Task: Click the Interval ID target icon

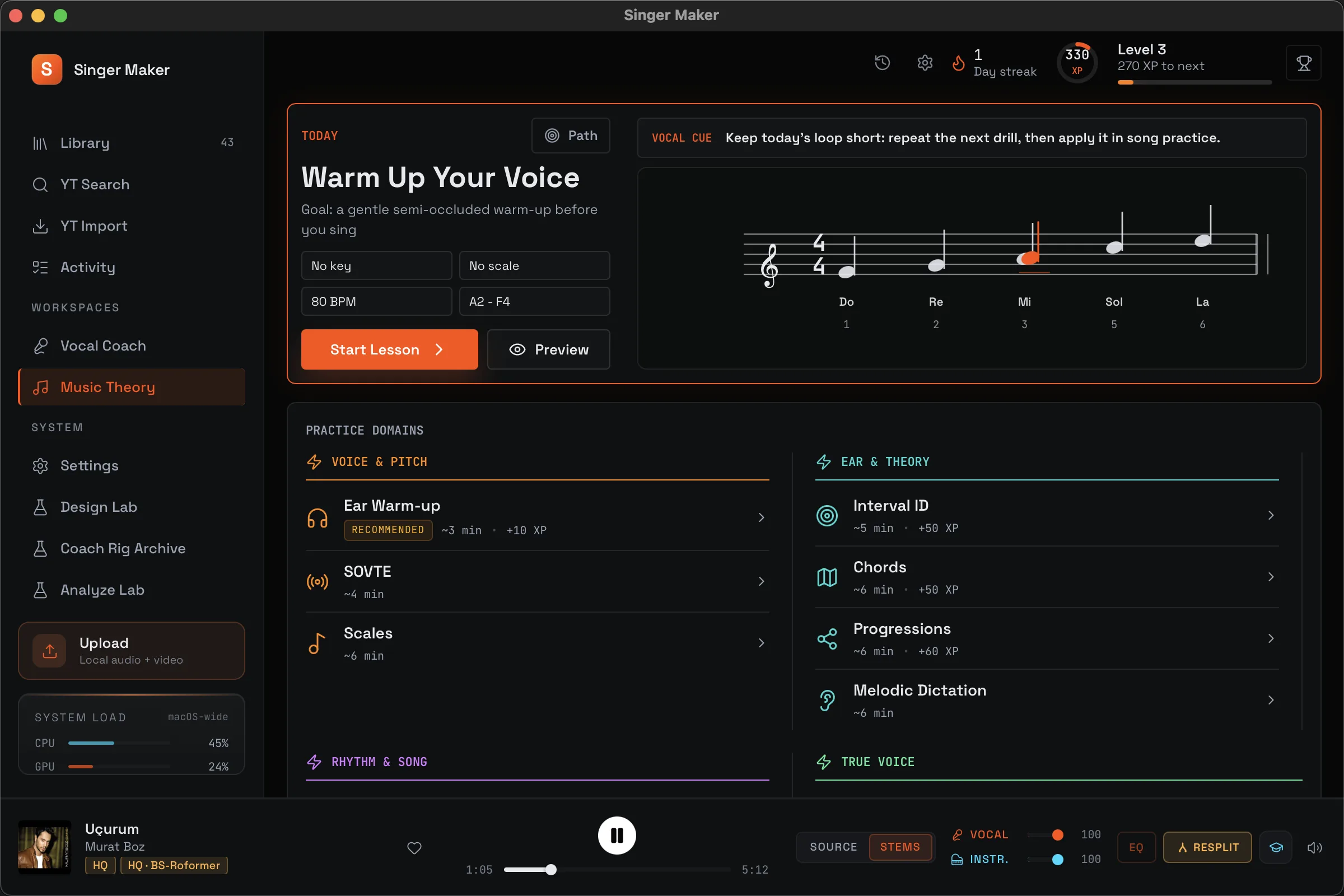Action: (827, 515)
